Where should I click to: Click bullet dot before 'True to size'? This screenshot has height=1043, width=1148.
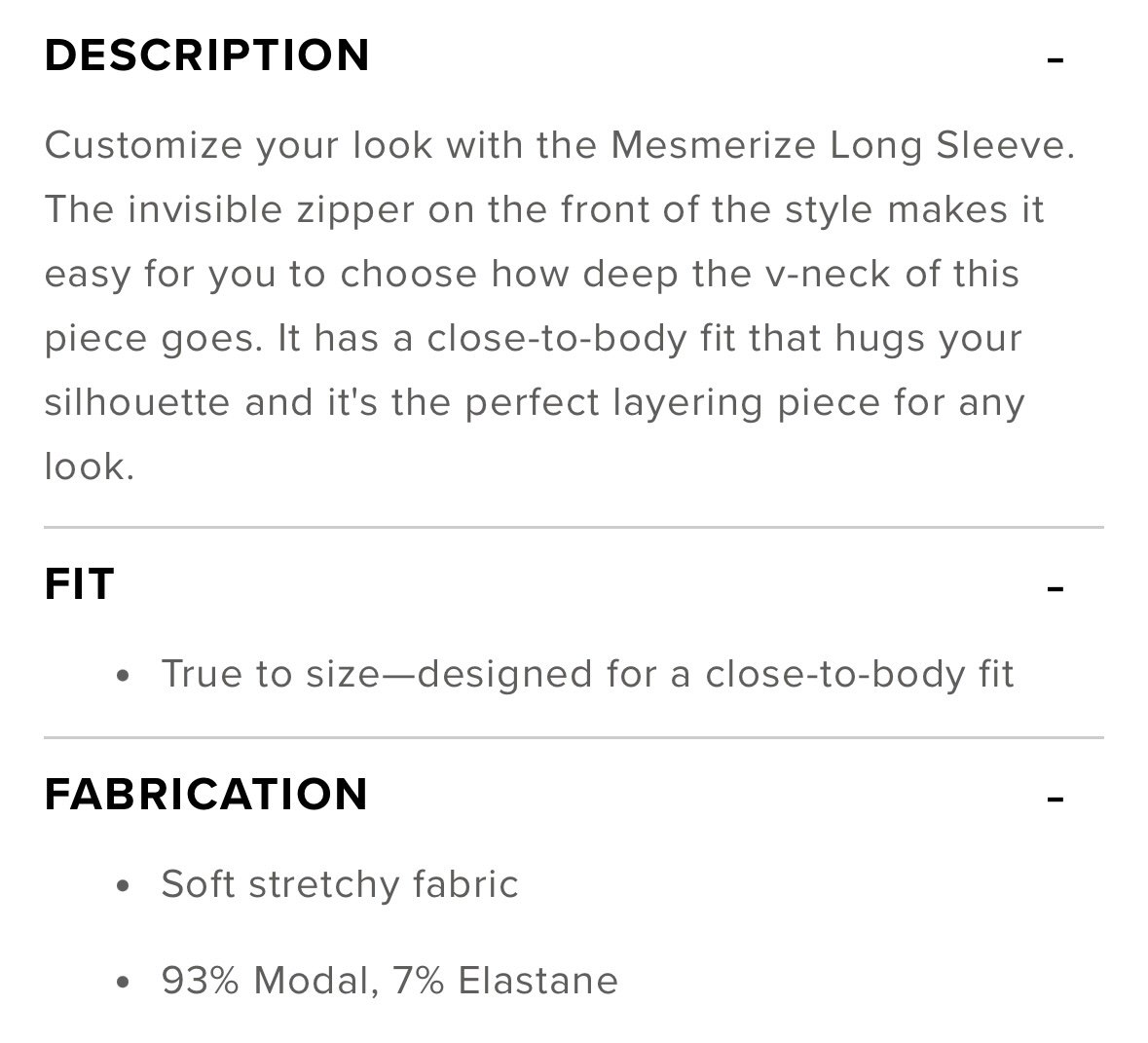pos(123,675)
